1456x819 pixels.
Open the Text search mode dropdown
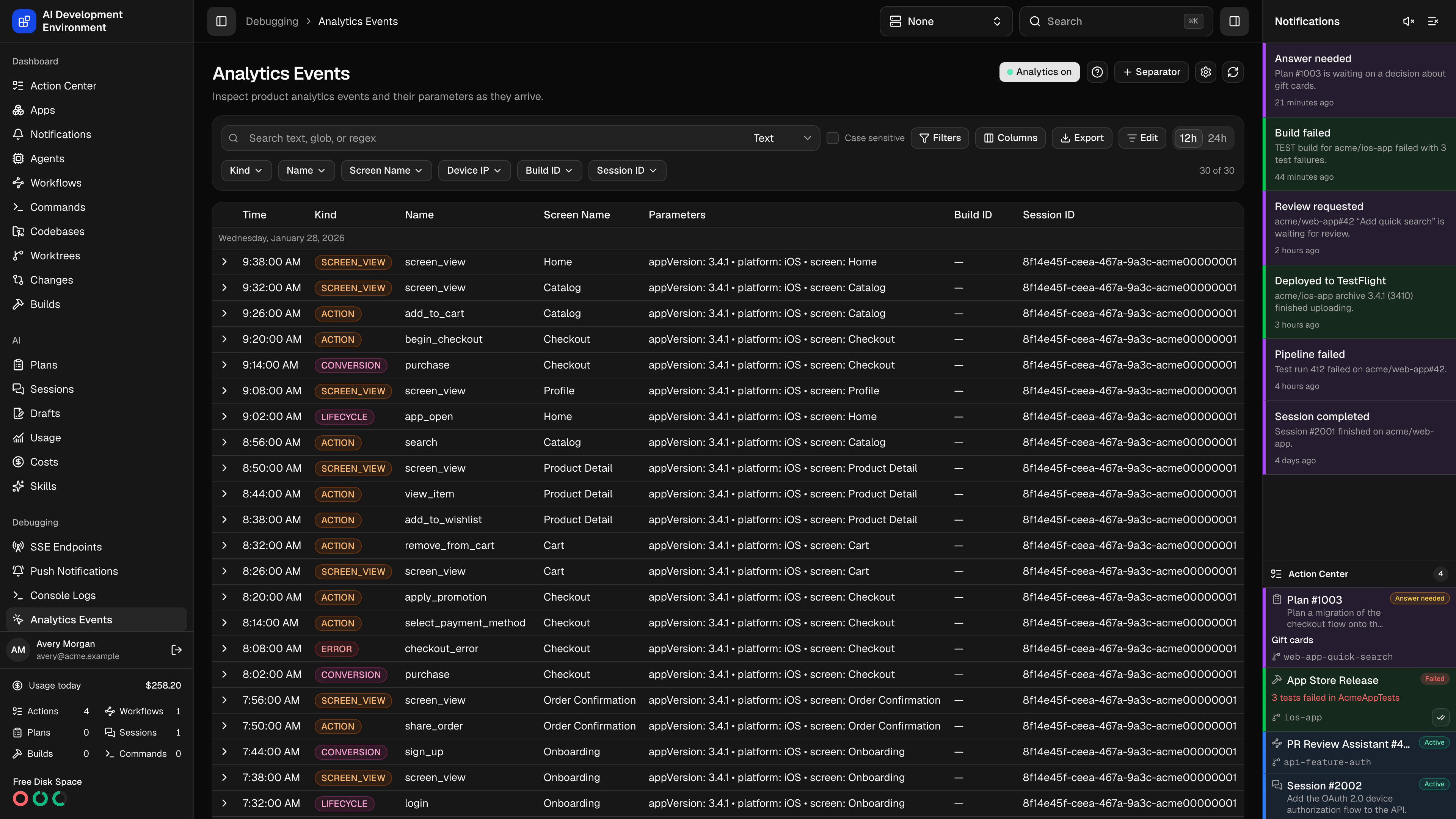point(782,138)
